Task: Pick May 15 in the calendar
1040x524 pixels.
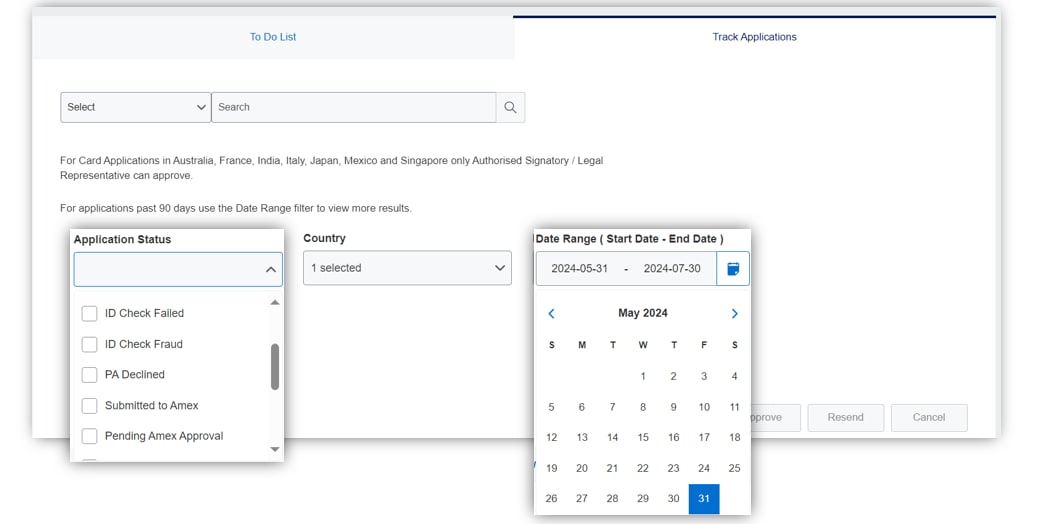Action: [x=643, y=438]
